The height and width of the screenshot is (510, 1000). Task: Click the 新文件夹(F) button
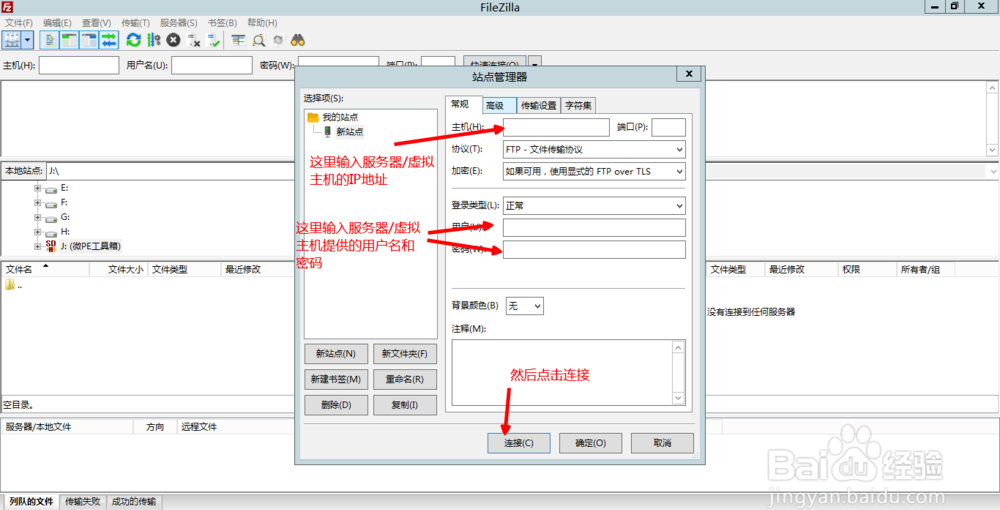(x=405, y=353)
